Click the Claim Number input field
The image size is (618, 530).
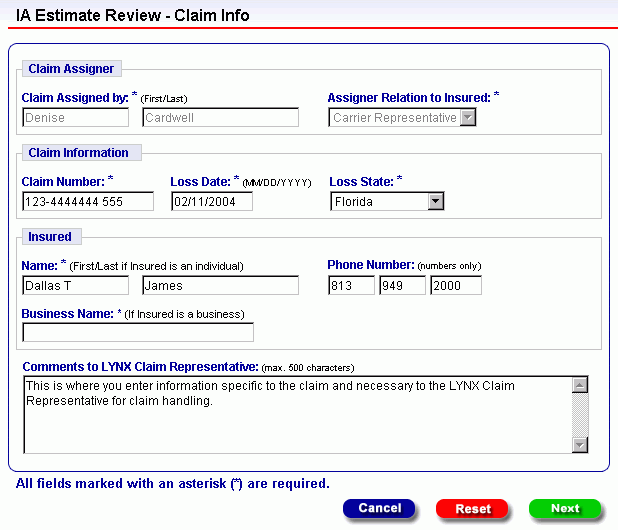pos(88,201)
